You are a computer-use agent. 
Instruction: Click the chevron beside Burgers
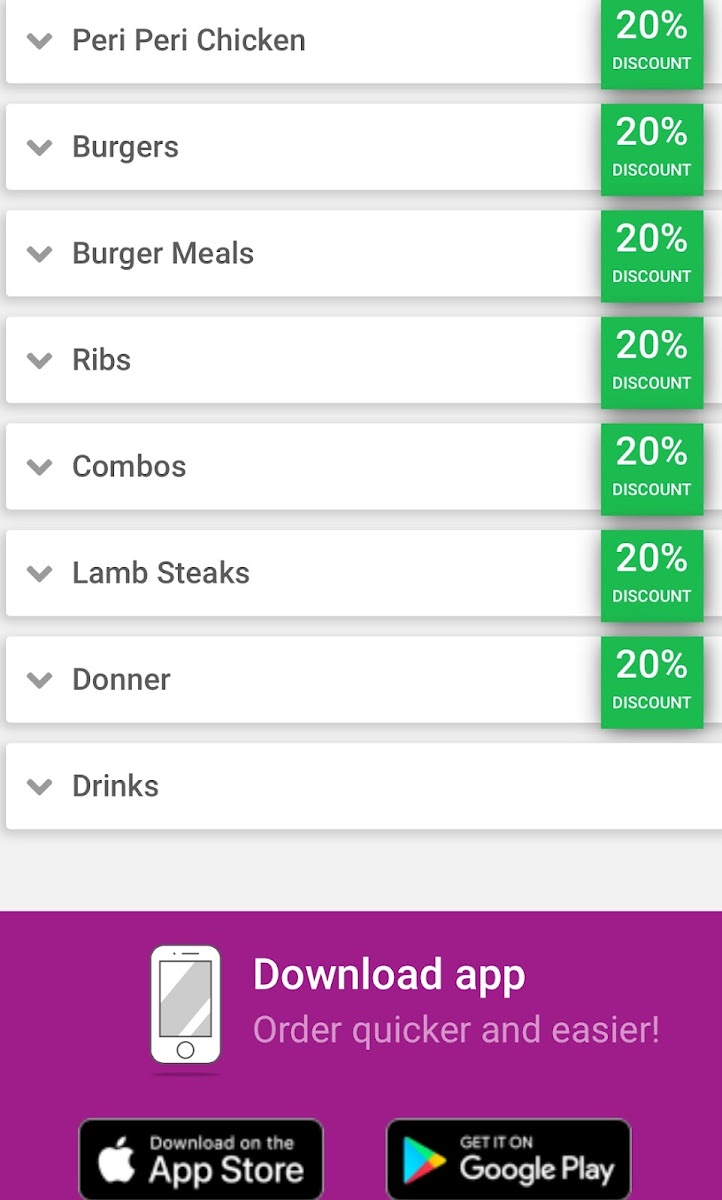pyautogui.click(x=39, y=148)
